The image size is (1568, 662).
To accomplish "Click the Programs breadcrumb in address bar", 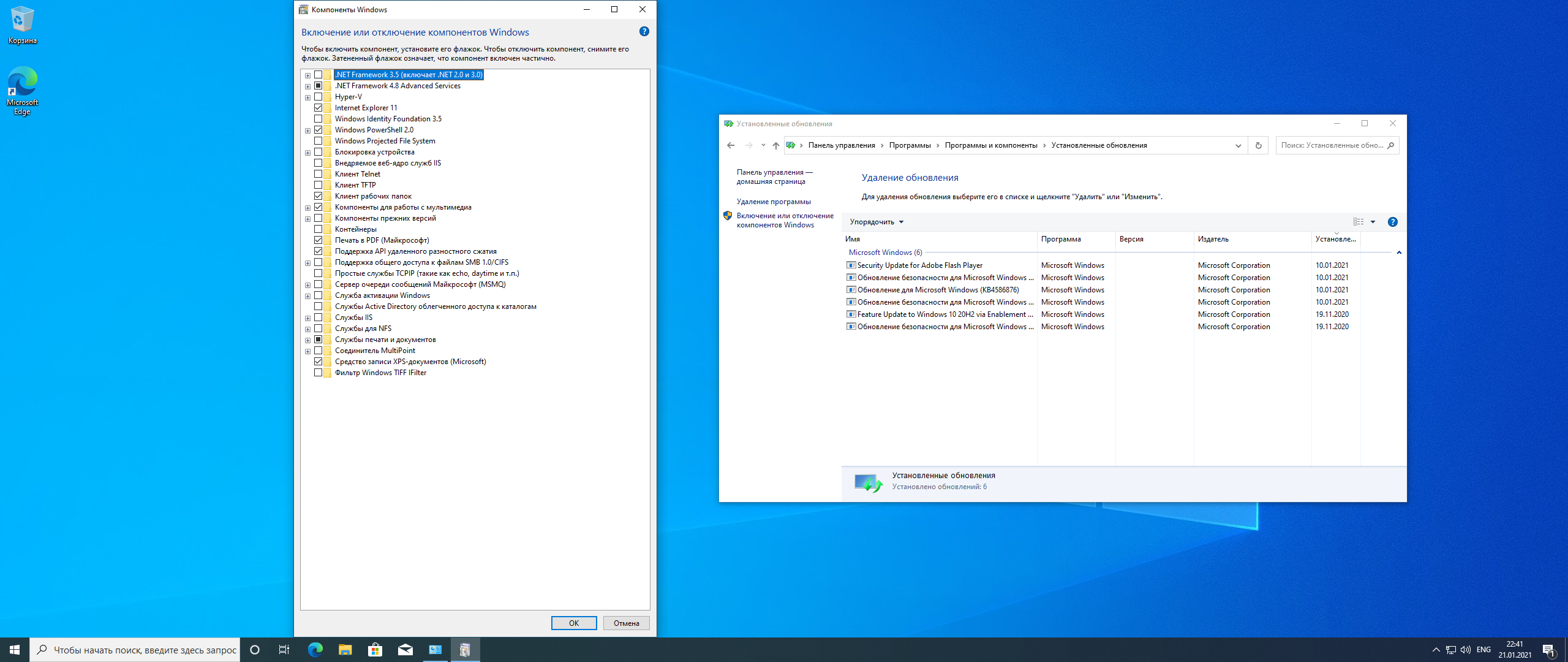I will 910,145.
